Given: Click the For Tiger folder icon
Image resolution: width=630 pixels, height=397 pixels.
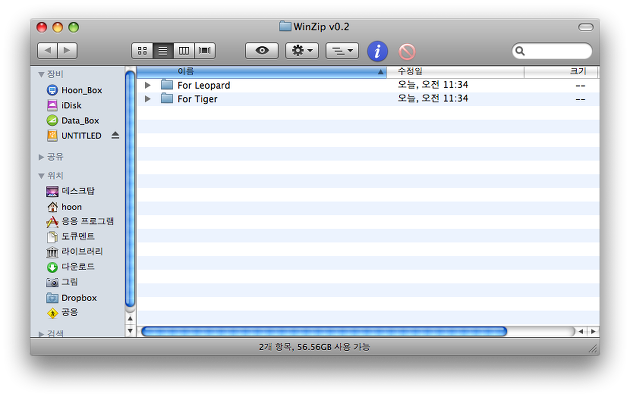Looking at the screenshot, I should (167, 98).
